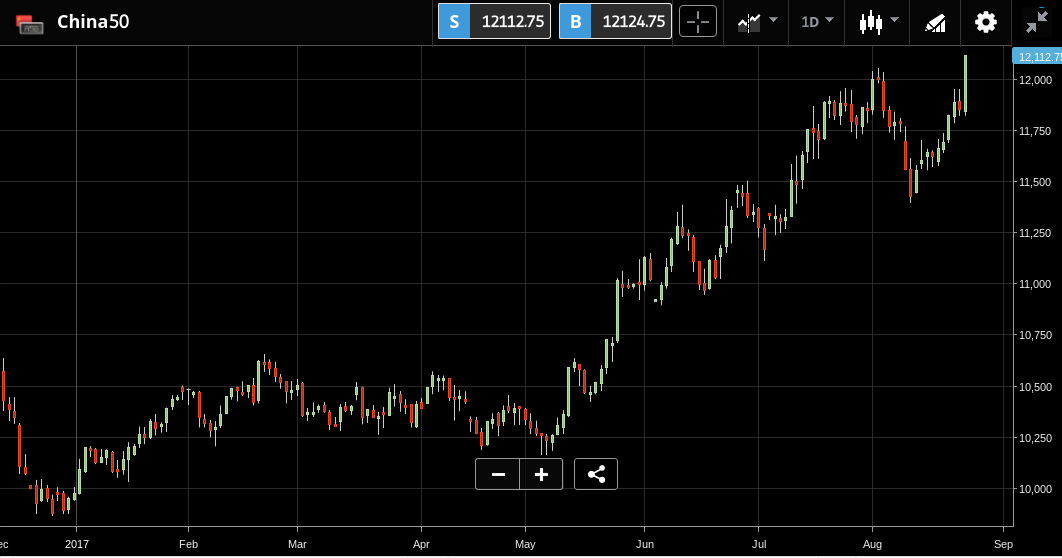Viewport: 1062px width, 558px height.
Task: Activate the crosshair cursor tool
Action: pyautogui.click(x=698, y=22)
